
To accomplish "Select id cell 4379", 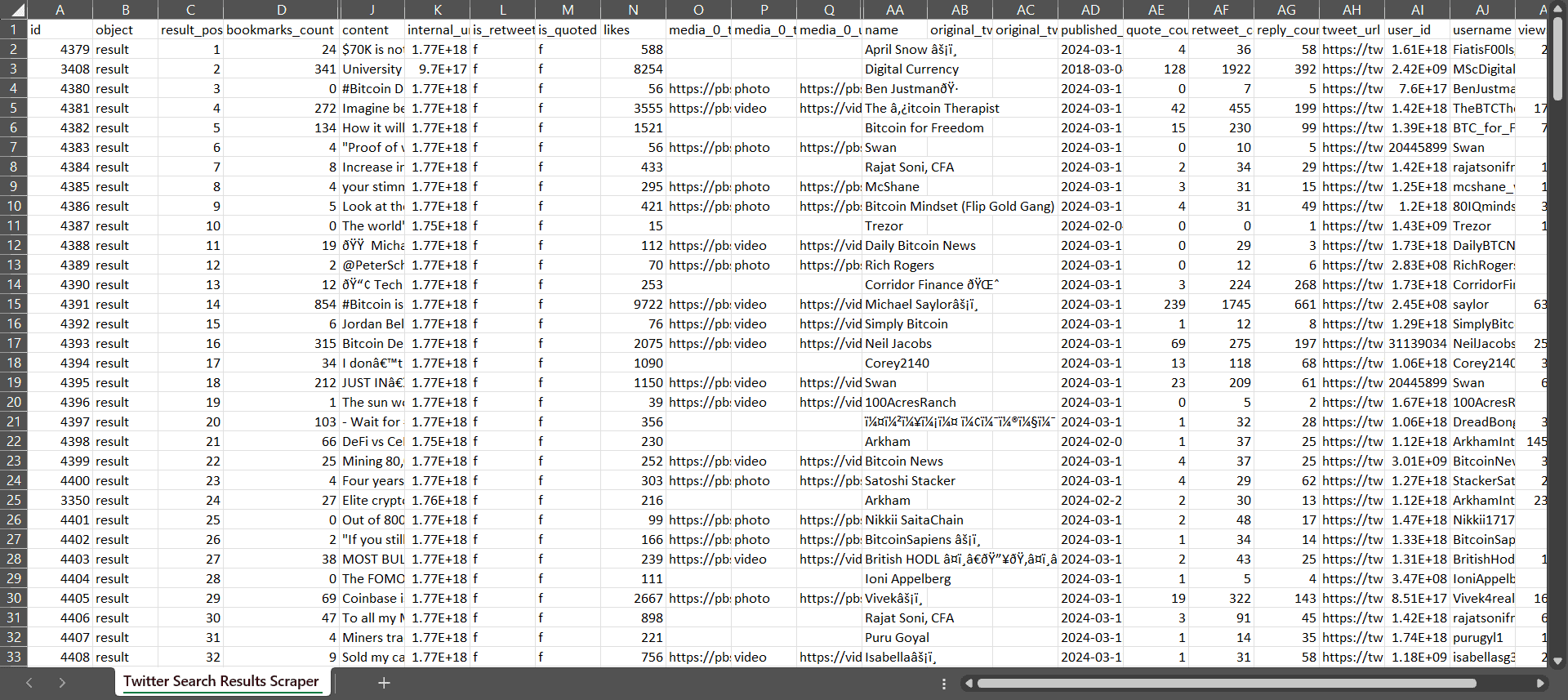I will pyautogui.click(x=60, y=49).
